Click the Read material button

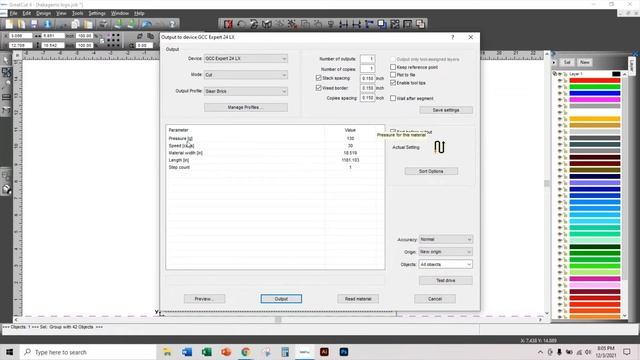point(358,299)
